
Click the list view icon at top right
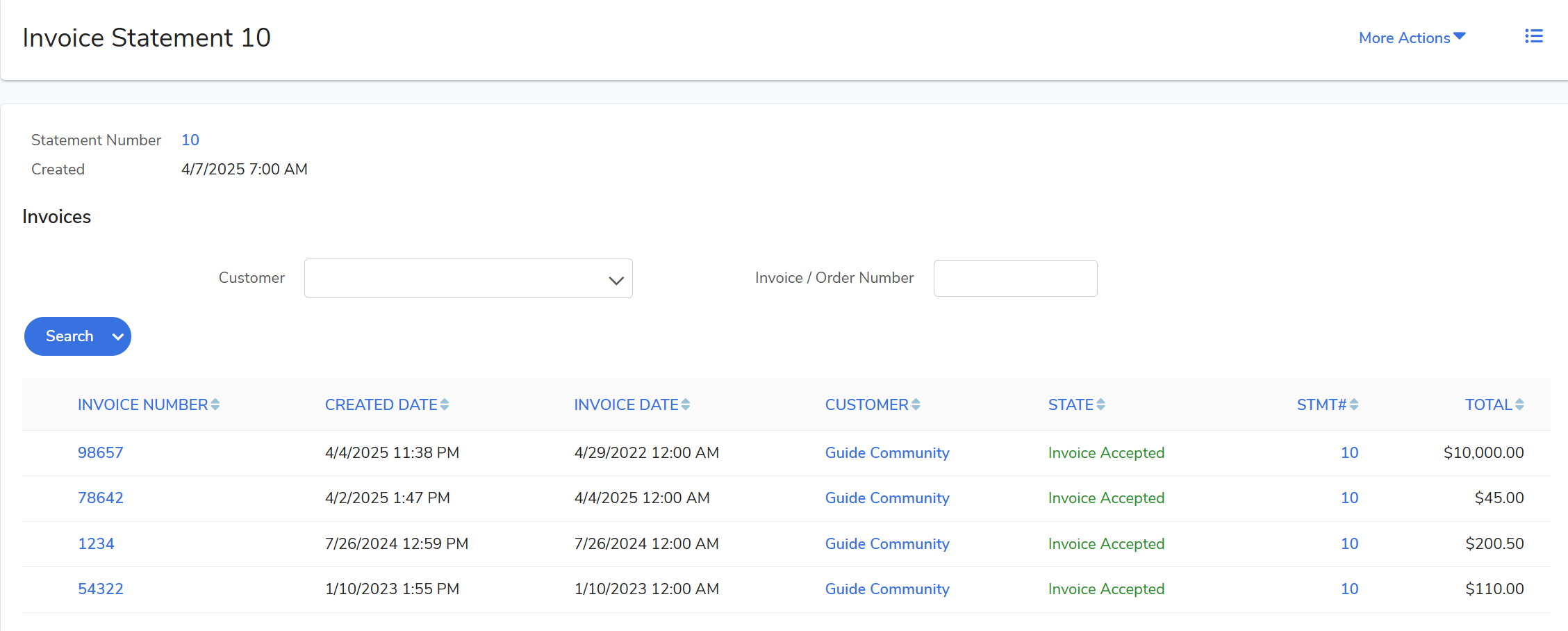click(x=1533, y=37)
